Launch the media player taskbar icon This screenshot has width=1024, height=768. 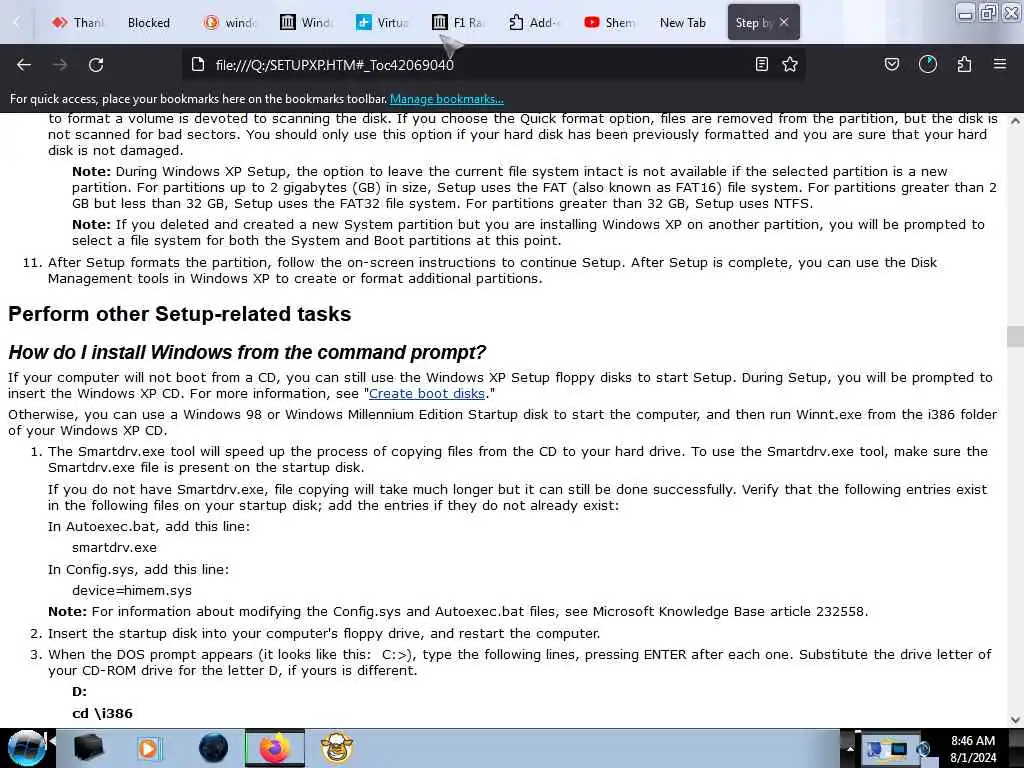pyautogui.click(x=148, y=748)
